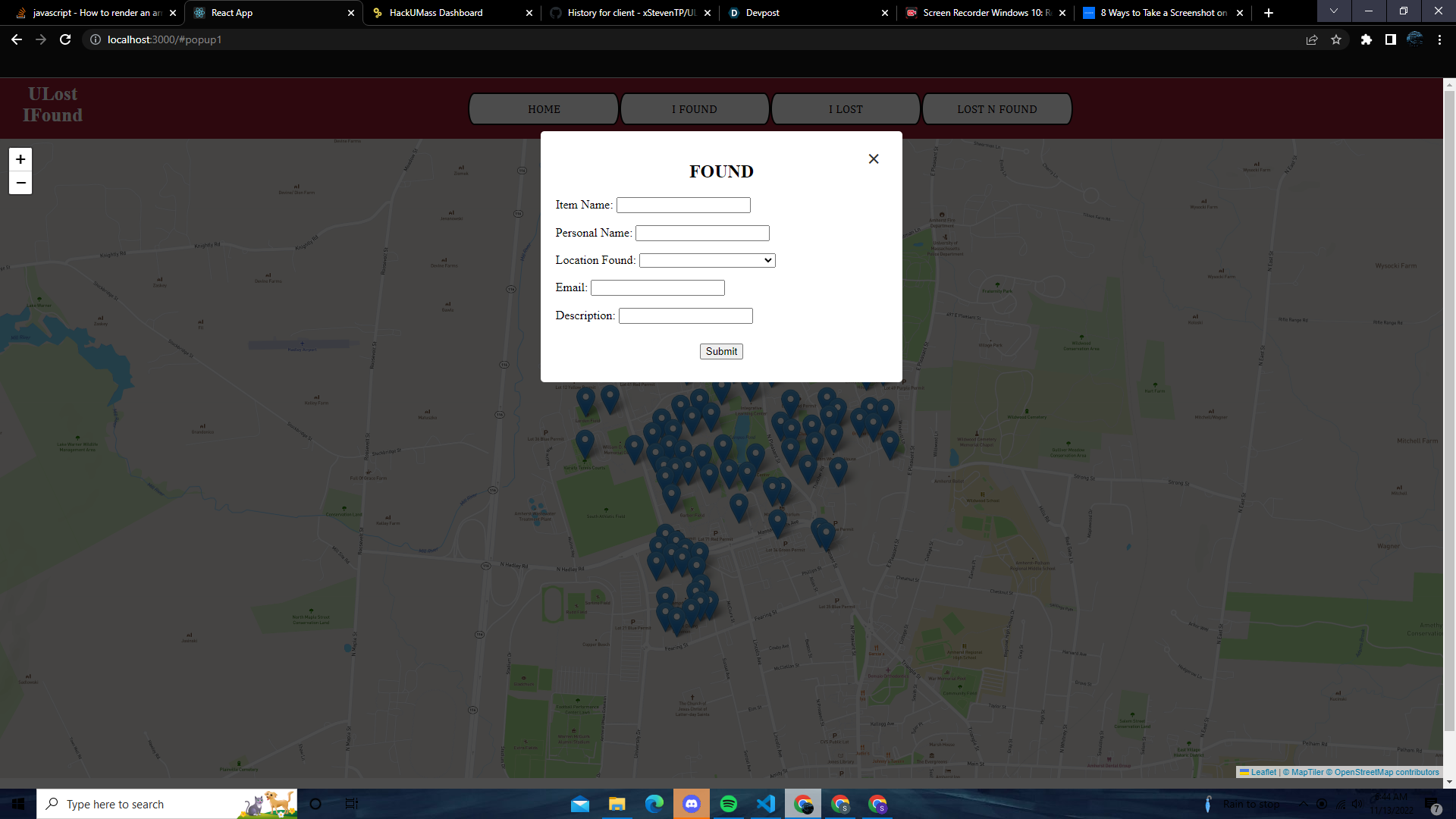Bookmark this page with star icon
1456x819 pixels.
[1336, 39]
